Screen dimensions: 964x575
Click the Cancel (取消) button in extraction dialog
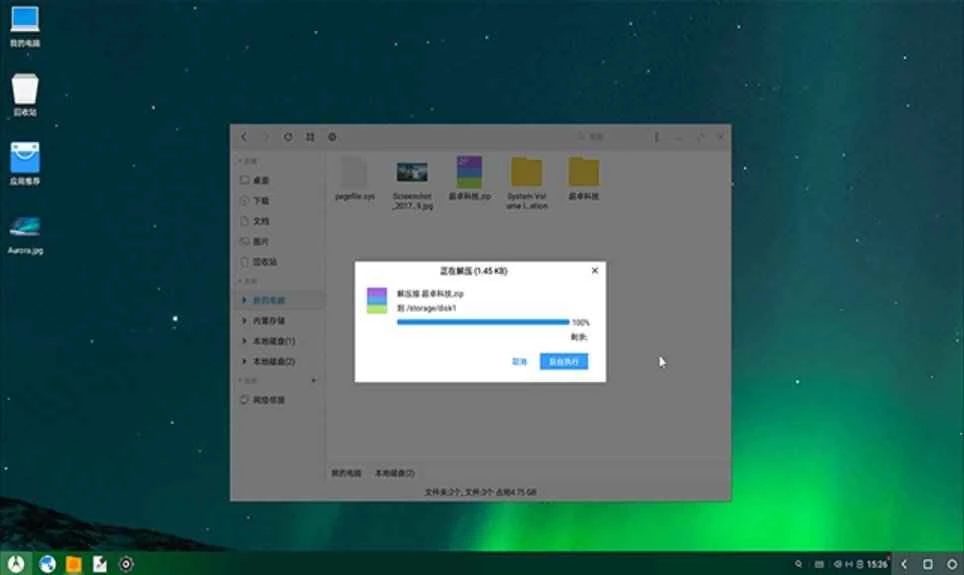(x=519, y=361)
